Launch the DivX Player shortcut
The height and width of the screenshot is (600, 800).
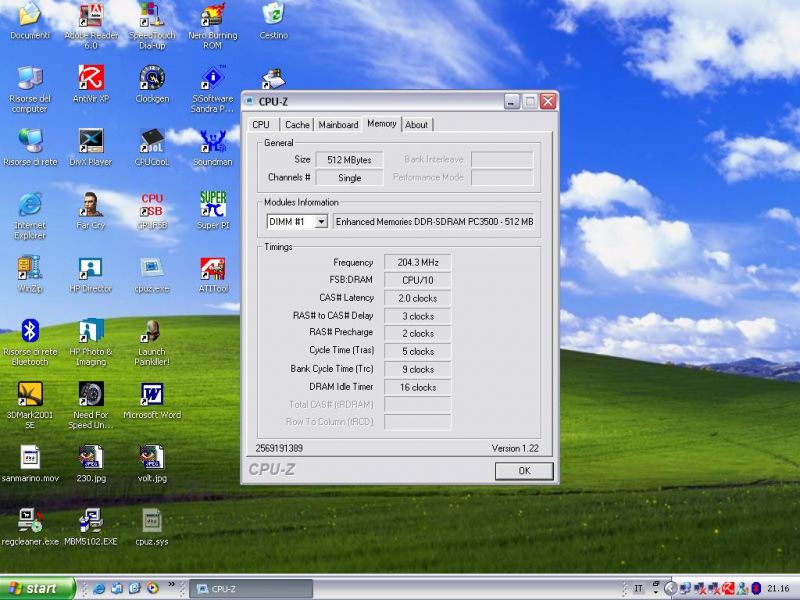(x=91, y=147)
